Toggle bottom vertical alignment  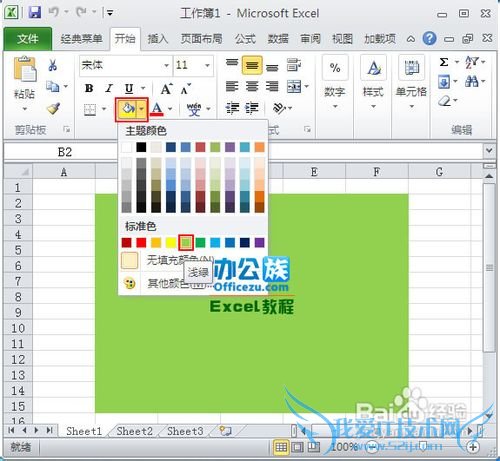coord(272,67)
